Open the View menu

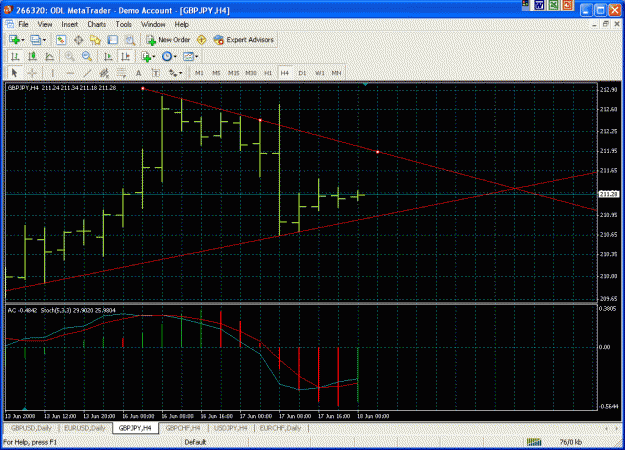tap(45, 24)
